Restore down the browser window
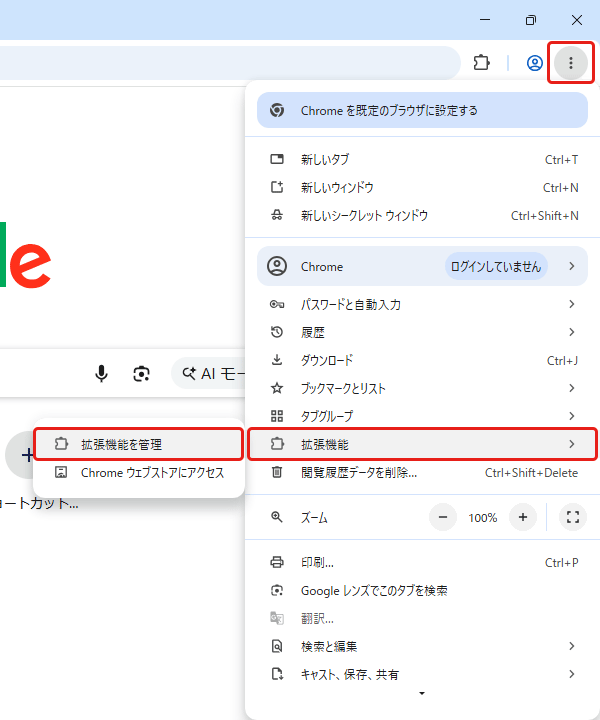600x720 pixels. tap(531, 20)
